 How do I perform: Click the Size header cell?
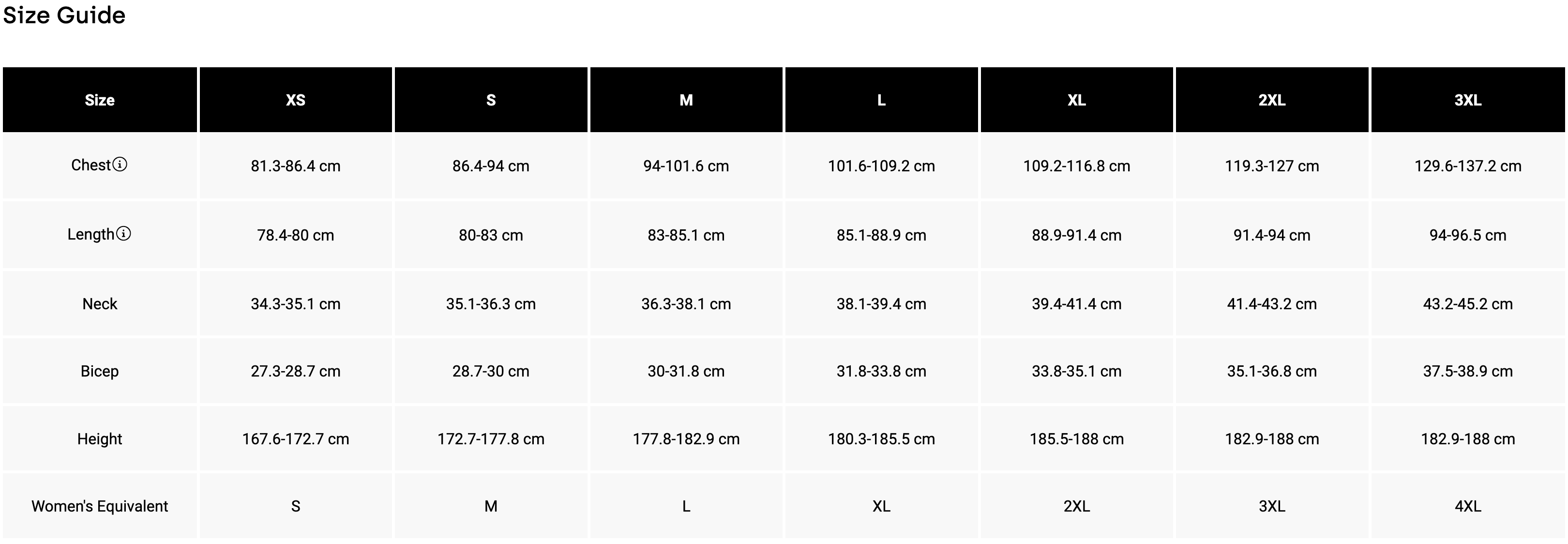100,100
